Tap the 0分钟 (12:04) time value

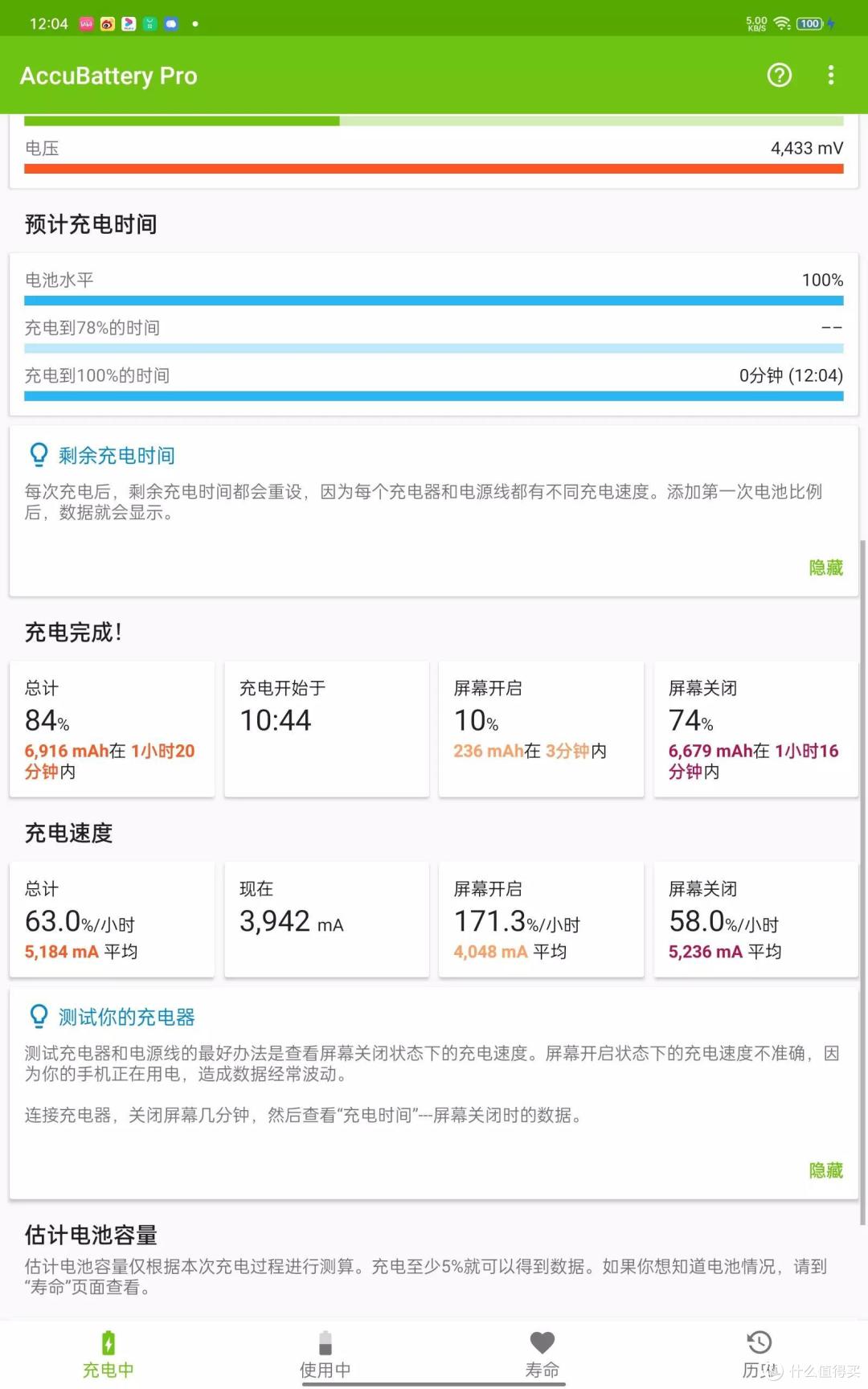791,375
